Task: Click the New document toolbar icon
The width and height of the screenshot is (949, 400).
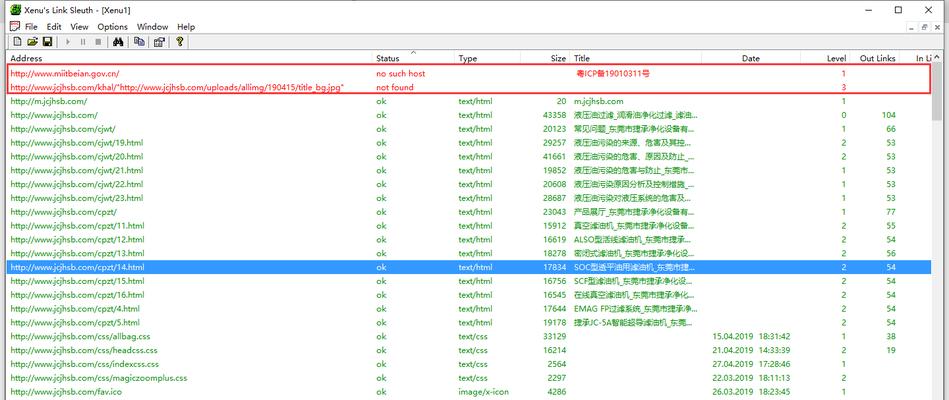Action: (17, 42)
